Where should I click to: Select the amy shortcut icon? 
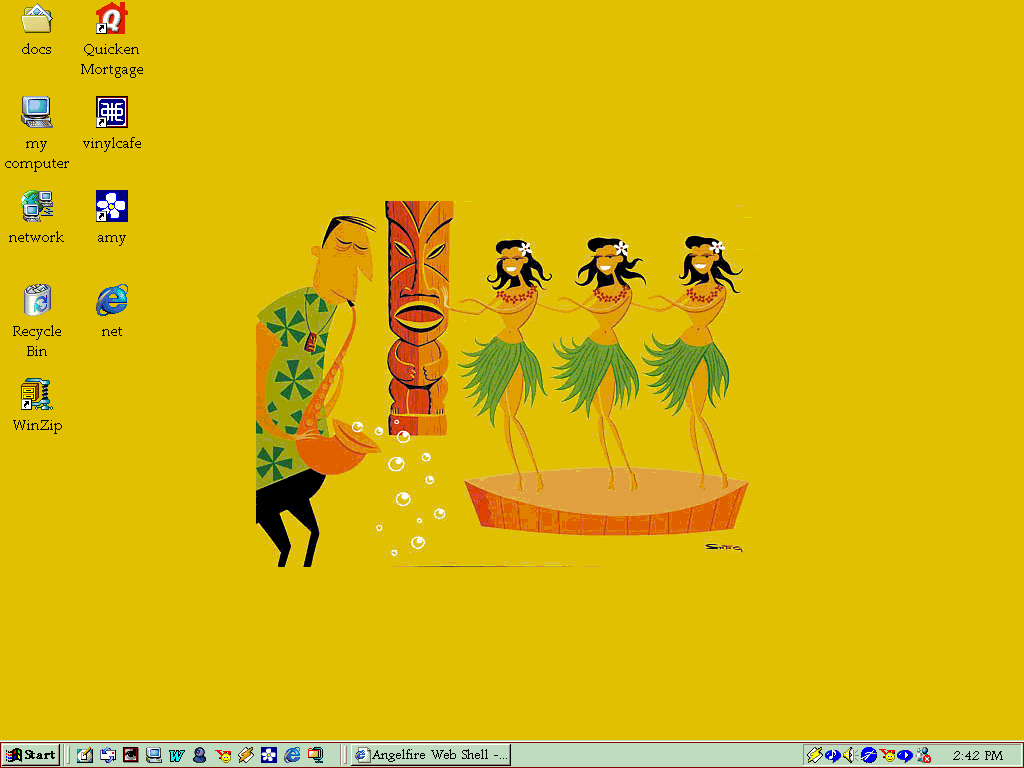[112, 206]
